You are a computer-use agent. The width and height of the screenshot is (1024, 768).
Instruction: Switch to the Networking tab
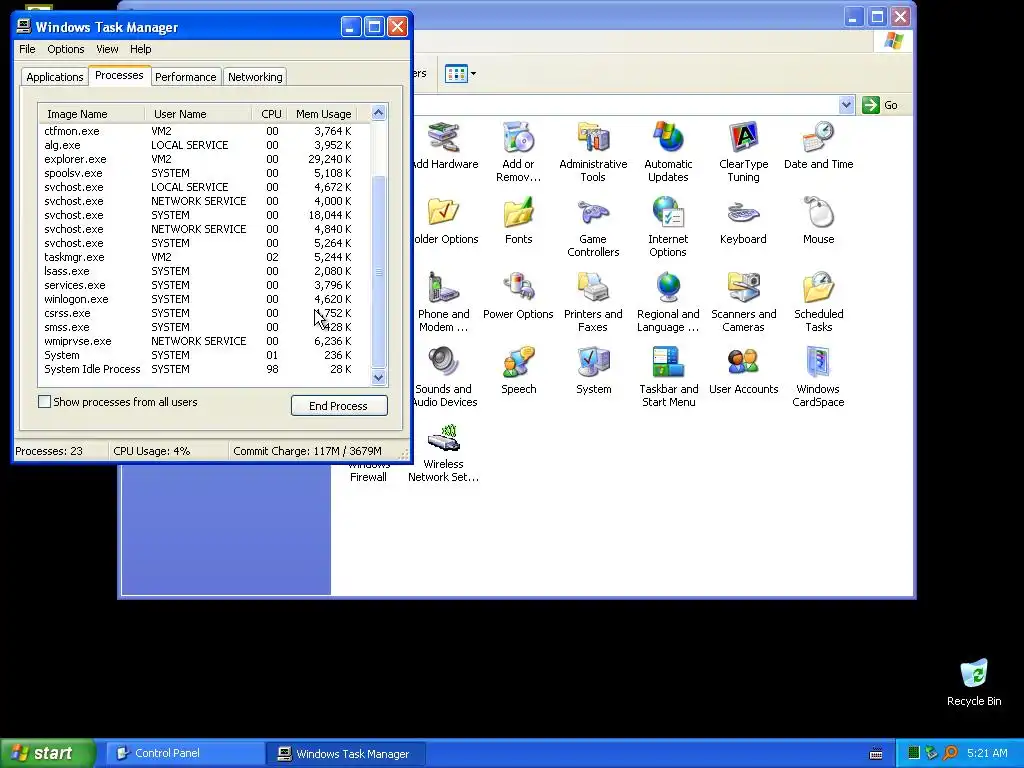255,76
